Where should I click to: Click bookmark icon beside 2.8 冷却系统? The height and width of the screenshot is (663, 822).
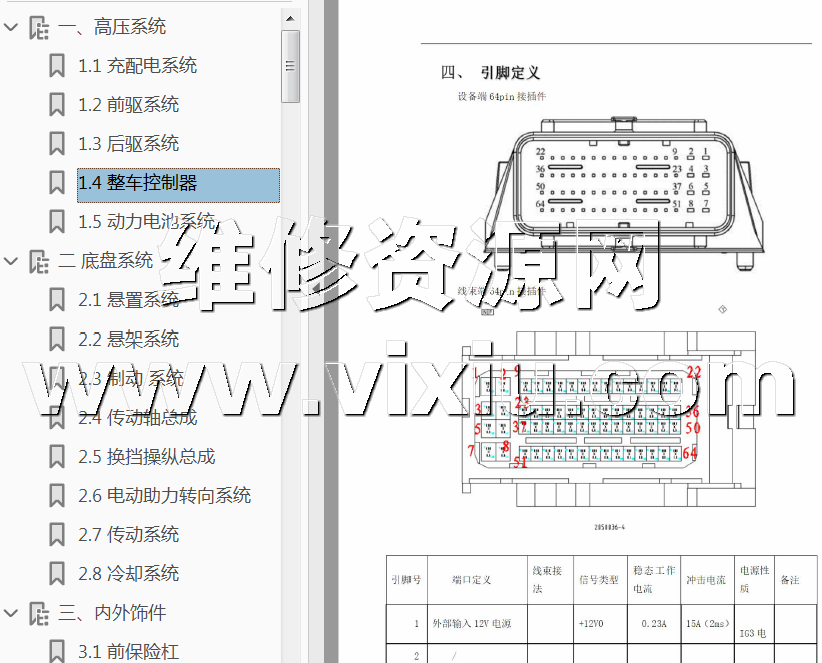pos(57,574)
